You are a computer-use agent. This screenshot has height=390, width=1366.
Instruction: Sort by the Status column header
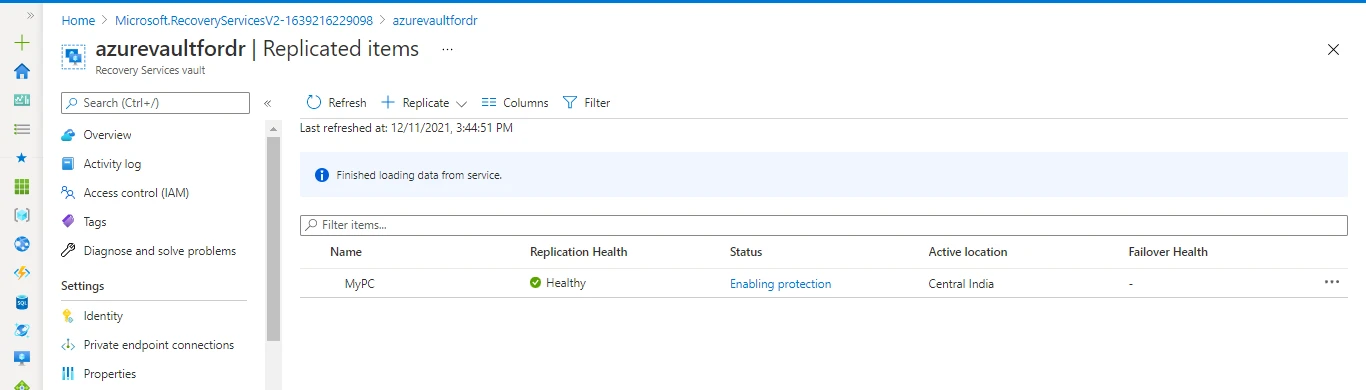[746, 252]
